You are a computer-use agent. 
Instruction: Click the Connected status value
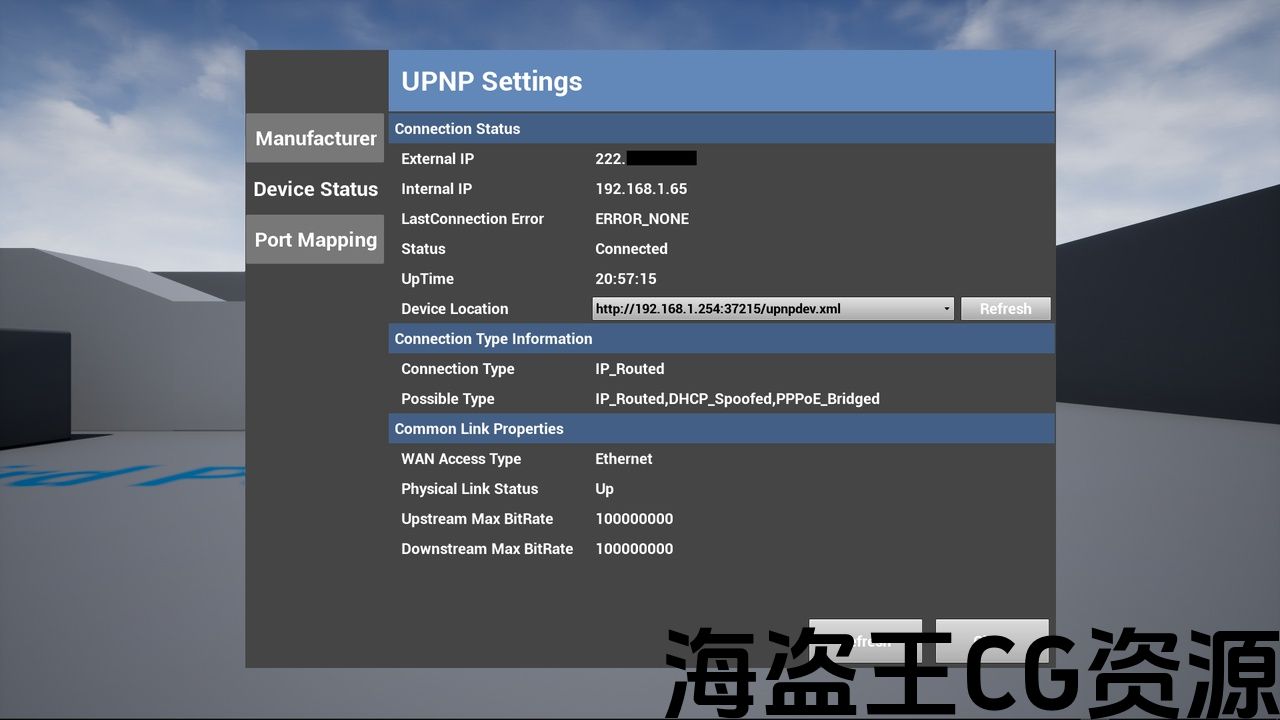tap(631, 249)
